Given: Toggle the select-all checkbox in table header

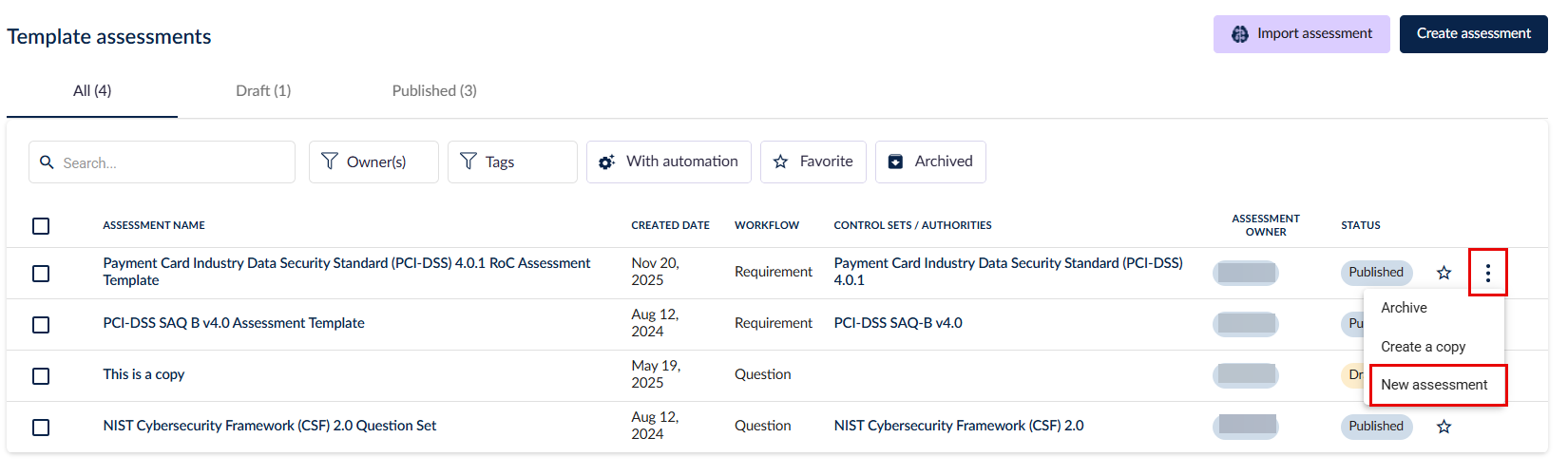Looking at the screenshot, I should pyautogui.click(x=41, y=226).
